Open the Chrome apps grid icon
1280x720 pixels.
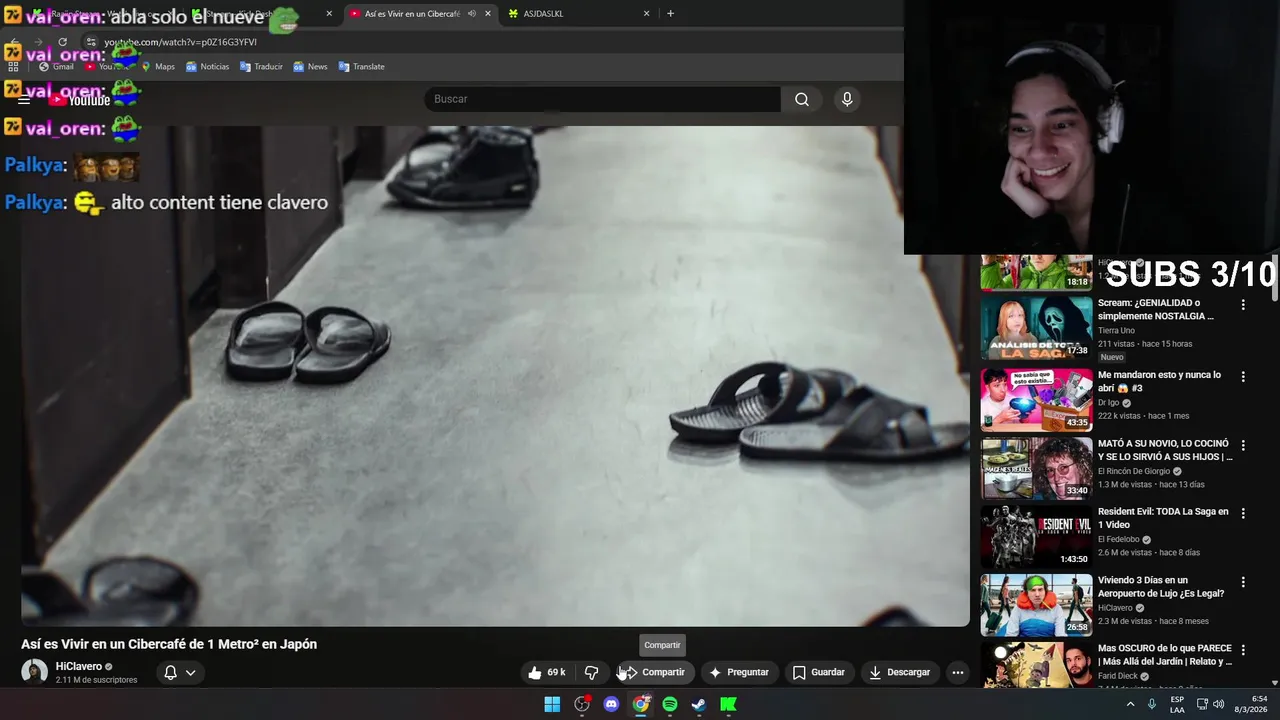(x=13, y=67)
